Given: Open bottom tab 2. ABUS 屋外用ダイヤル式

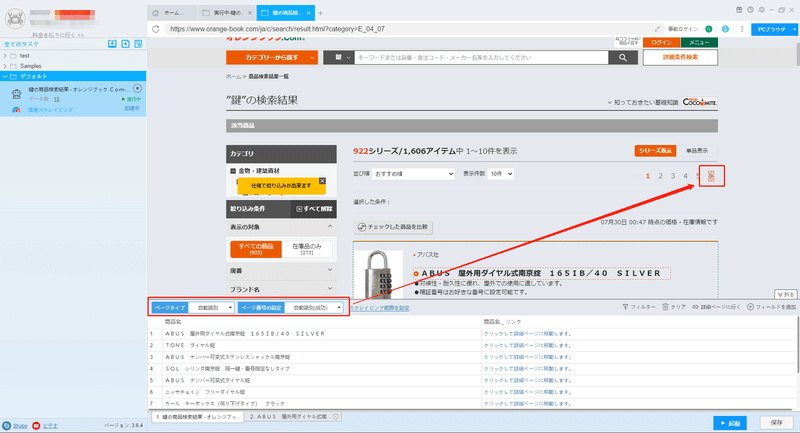Looking at the screenshot, I should tap(293, 417).
